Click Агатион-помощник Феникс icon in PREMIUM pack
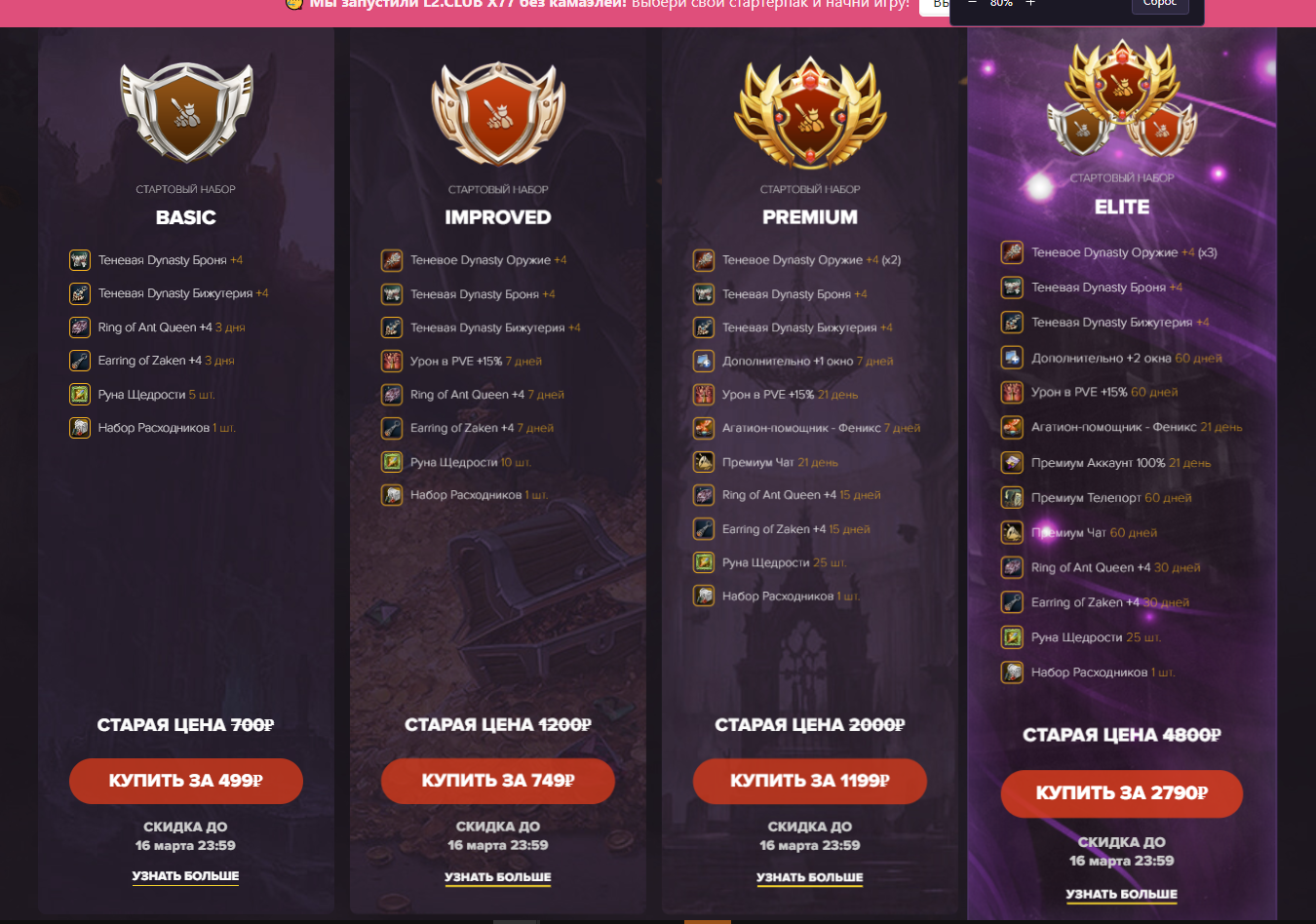Viewport: 1316px width, 924px height. click(x=704, y=428)
